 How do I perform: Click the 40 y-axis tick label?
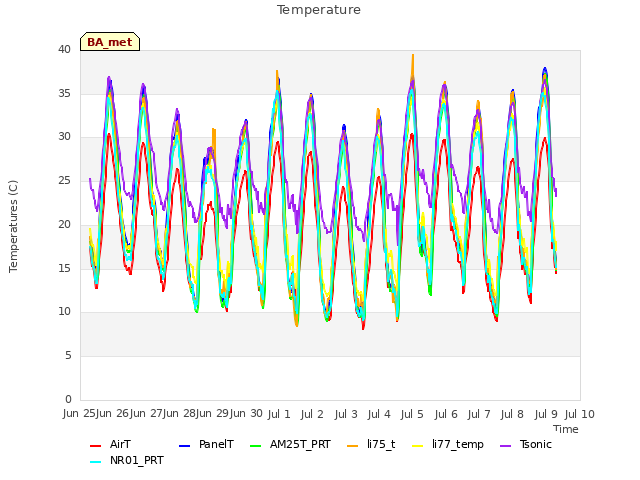64,49
